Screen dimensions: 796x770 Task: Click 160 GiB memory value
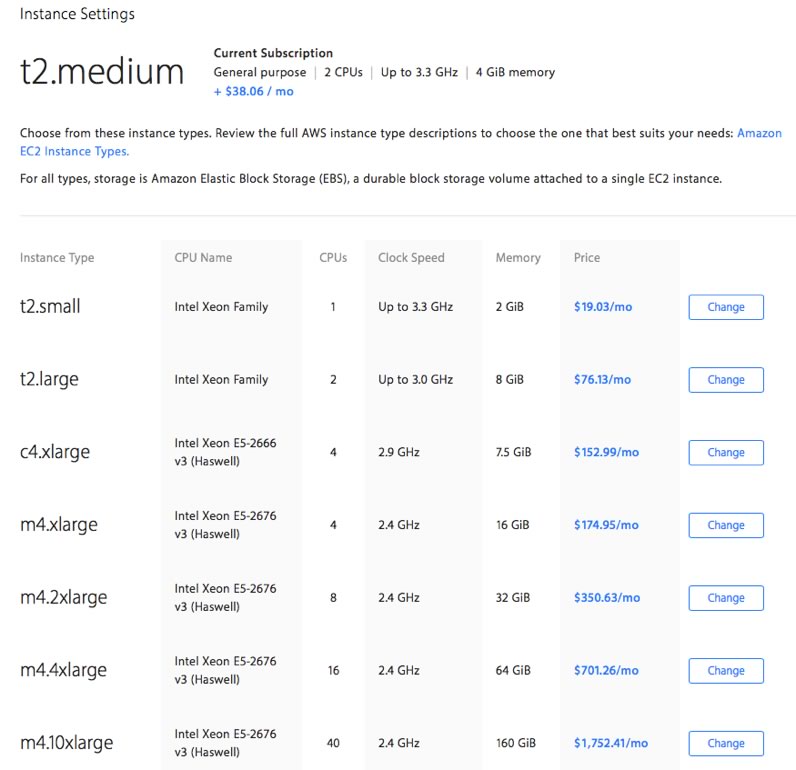pyautogui.click(x=516, y=743)
